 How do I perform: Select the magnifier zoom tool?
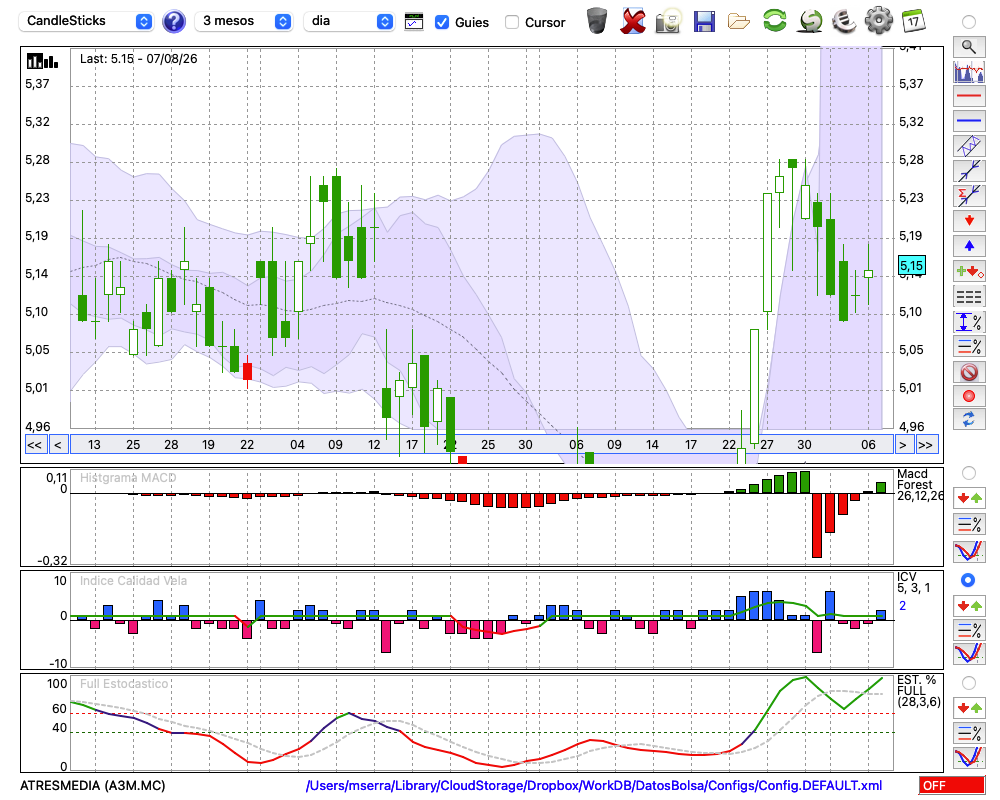tap(969, 47)
